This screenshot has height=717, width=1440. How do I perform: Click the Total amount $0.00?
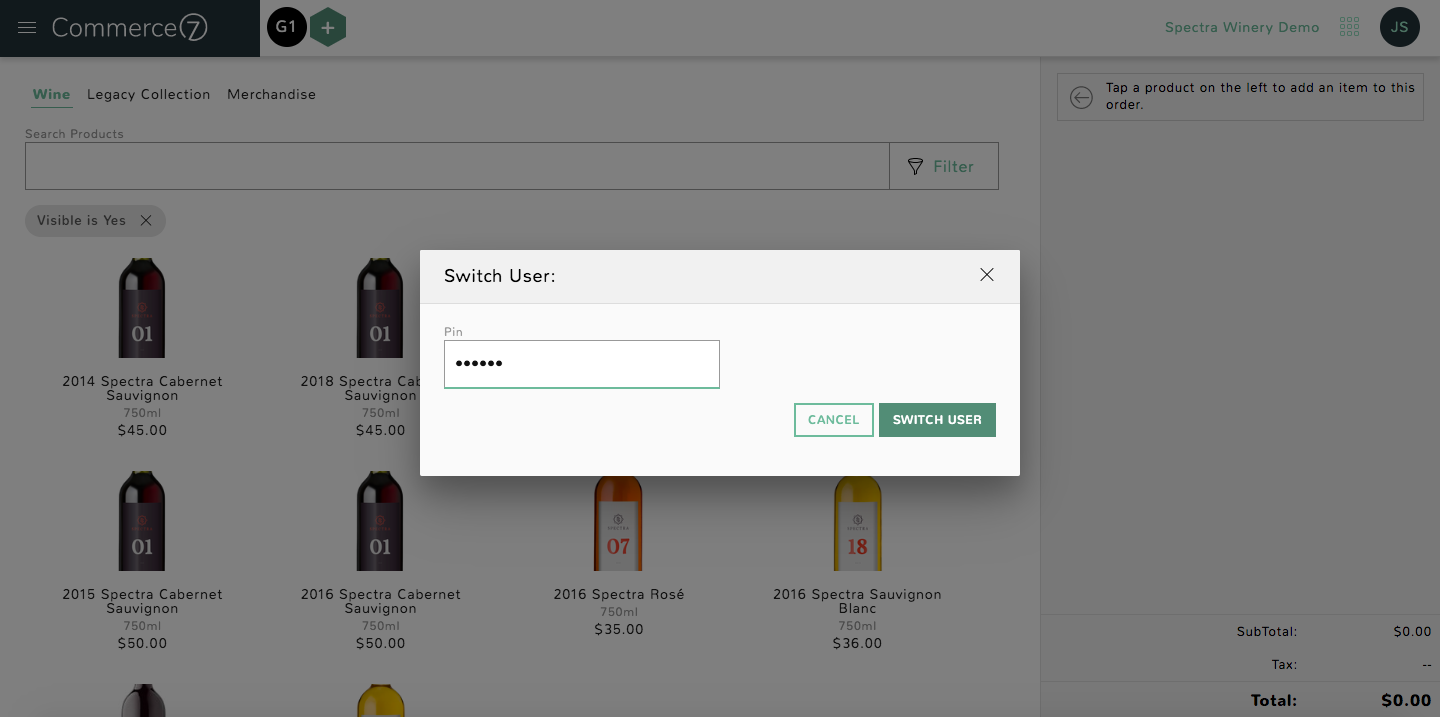pyautogui.click(x=1406, y=701)
